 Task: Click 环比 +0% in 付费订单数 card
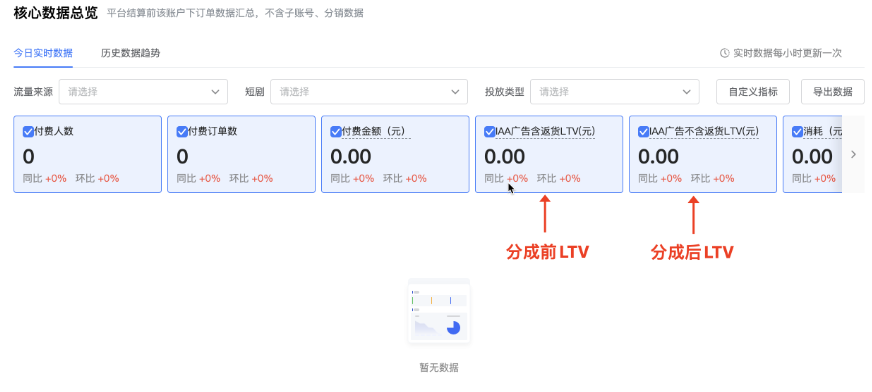pos(251,178)
